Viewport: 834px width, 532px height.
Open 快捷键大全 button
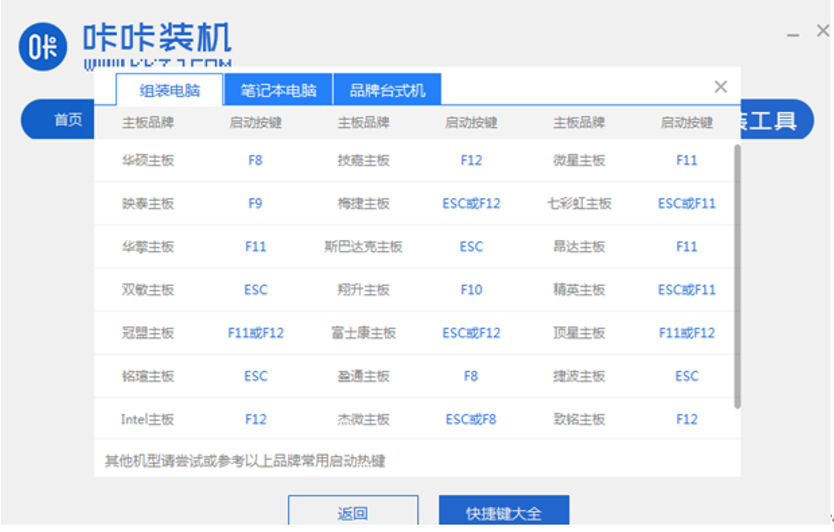coord(503,513)
